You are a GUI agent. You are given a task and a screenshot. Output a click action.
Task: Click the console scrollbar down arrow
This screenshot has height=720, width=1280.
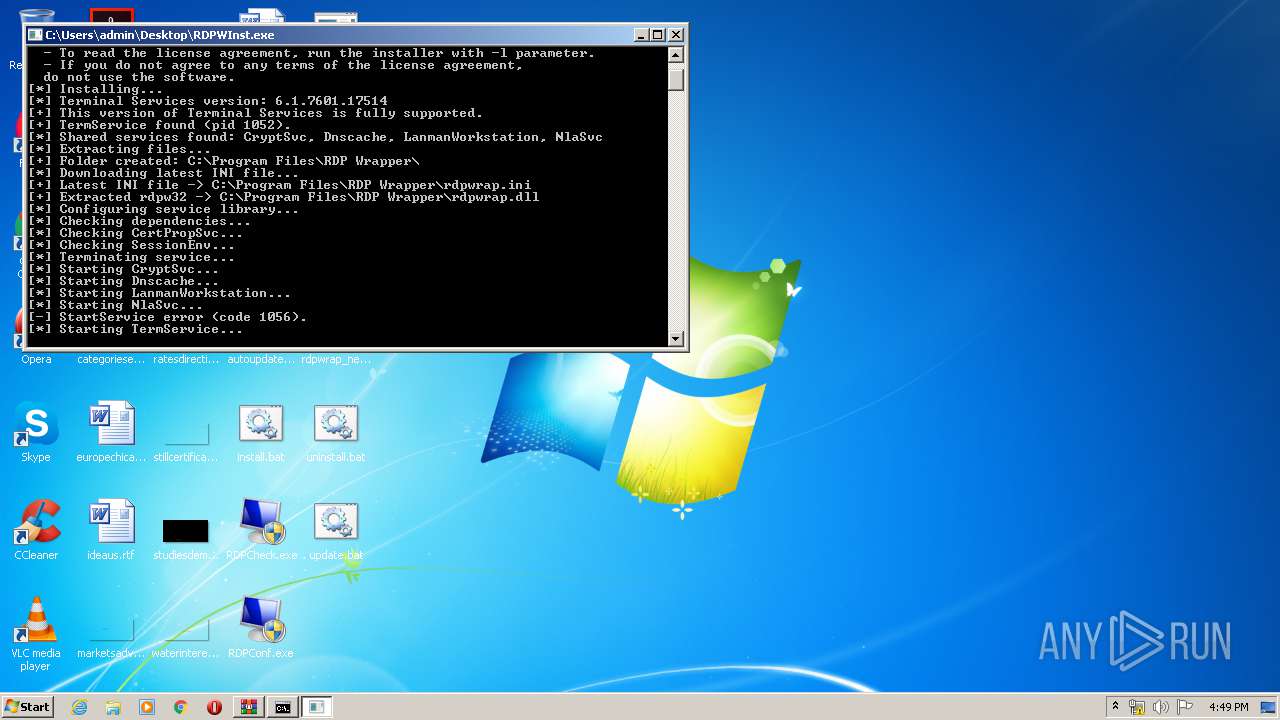pyautogui.click(x=676, y=338)
